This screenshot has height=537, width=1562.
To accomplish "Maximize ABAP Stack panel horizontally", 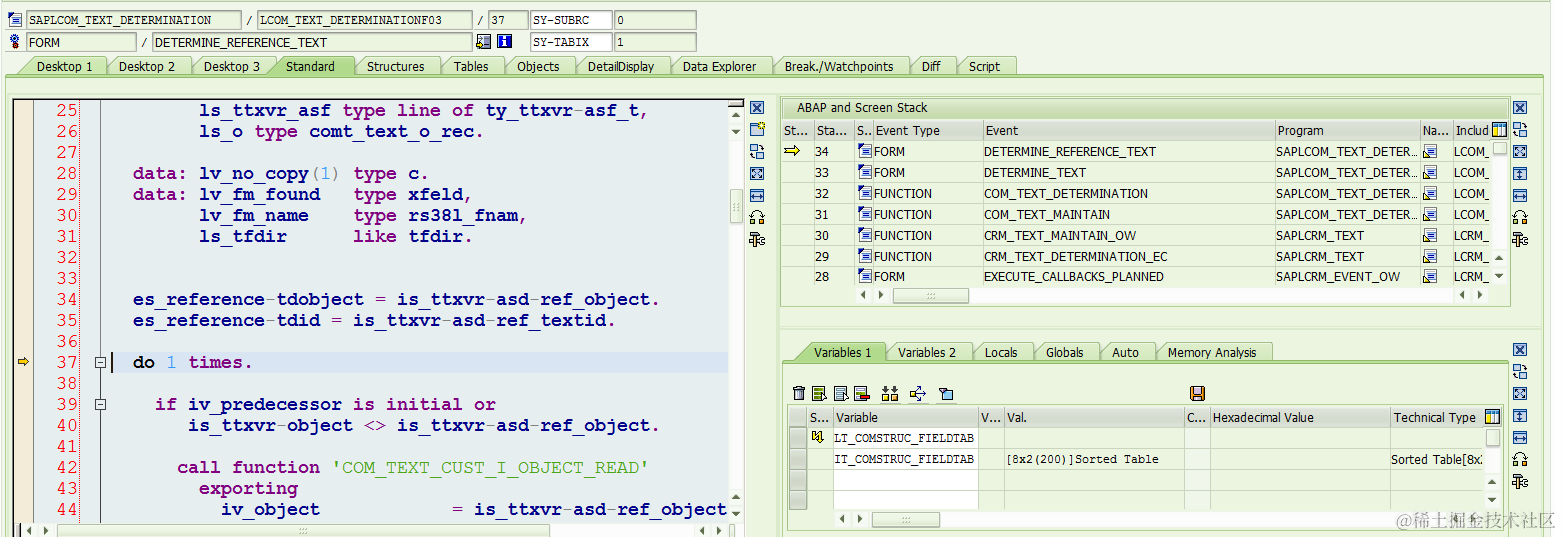I will (x=1520, y=196).
